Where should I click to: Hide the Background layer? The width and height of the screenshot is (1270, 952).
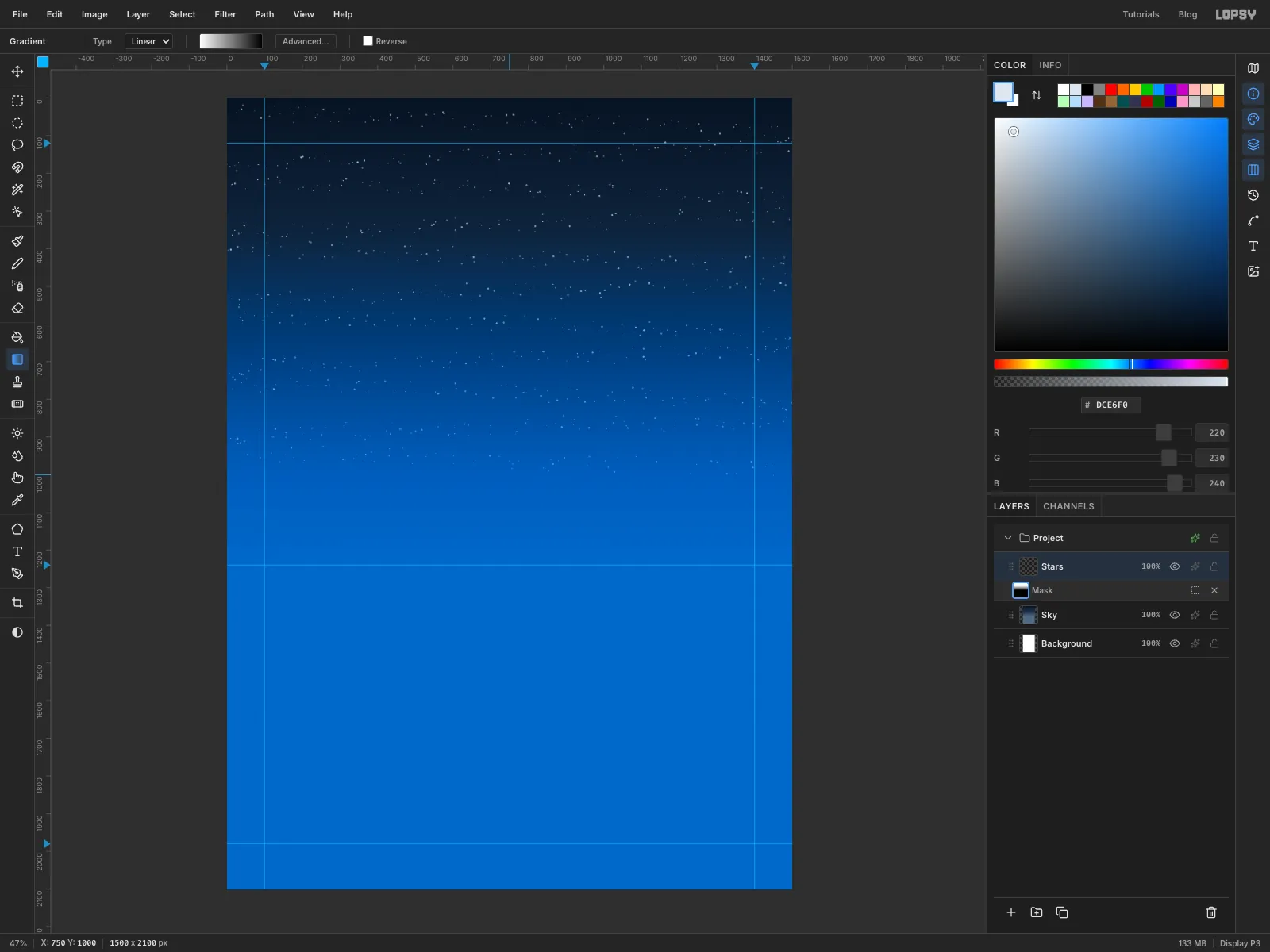pyautogui.click(x=1175, y=643)
